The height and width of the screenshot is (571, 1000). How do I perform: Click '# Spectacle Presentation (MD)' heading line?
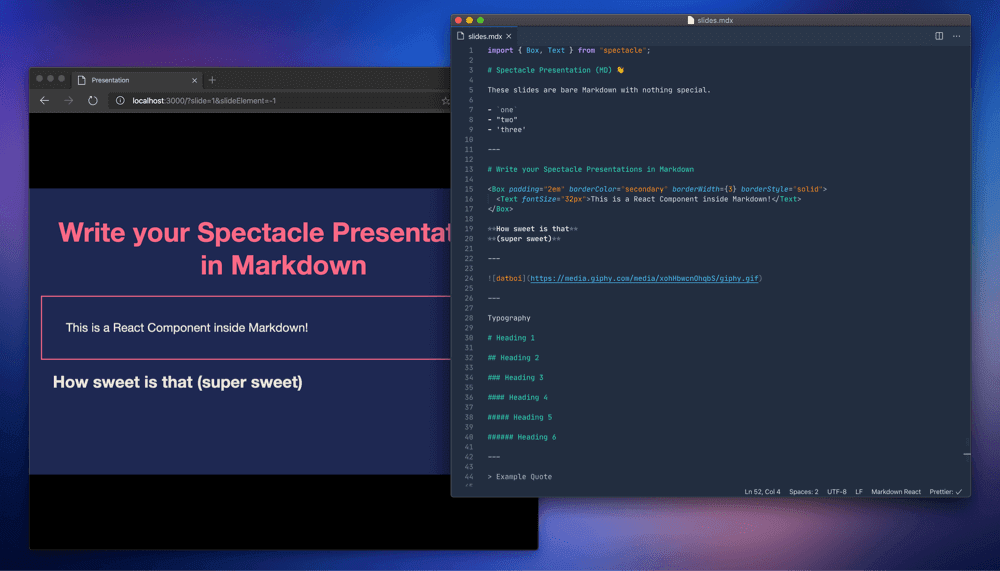(x=555, y=70)
